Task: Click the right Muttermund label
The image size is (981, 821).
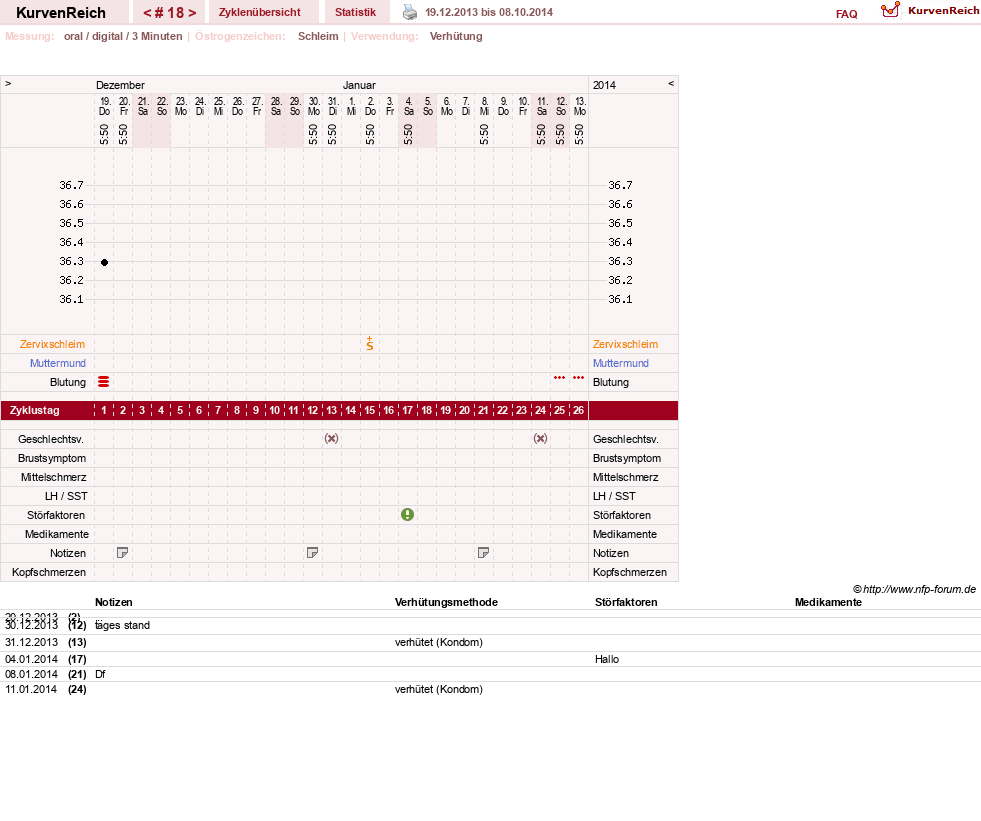Action: point(621,363)
